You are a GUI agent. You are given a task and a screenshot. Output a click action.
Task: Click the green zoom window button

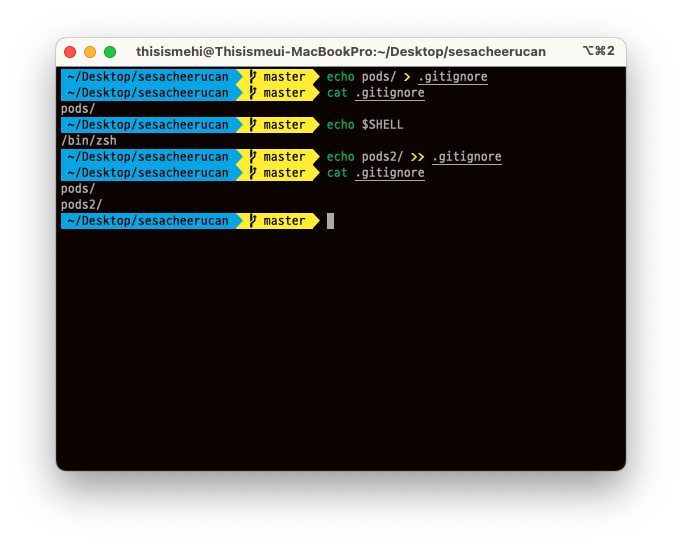tap(110, 52)
